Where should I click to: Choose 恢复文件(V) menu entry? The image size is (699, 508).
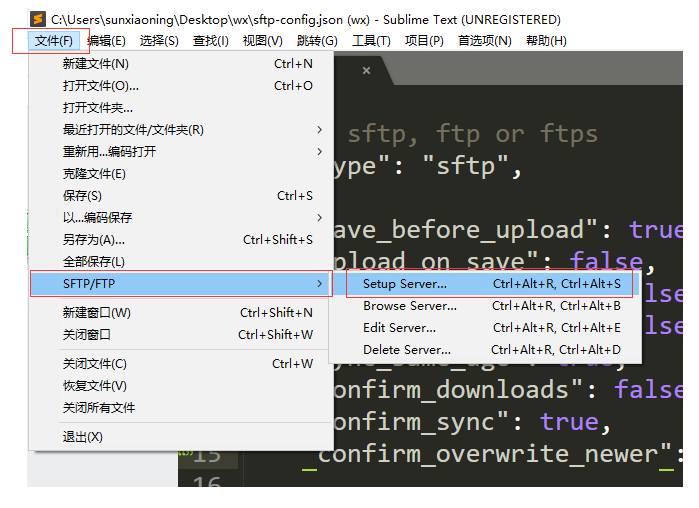[181, 386]
